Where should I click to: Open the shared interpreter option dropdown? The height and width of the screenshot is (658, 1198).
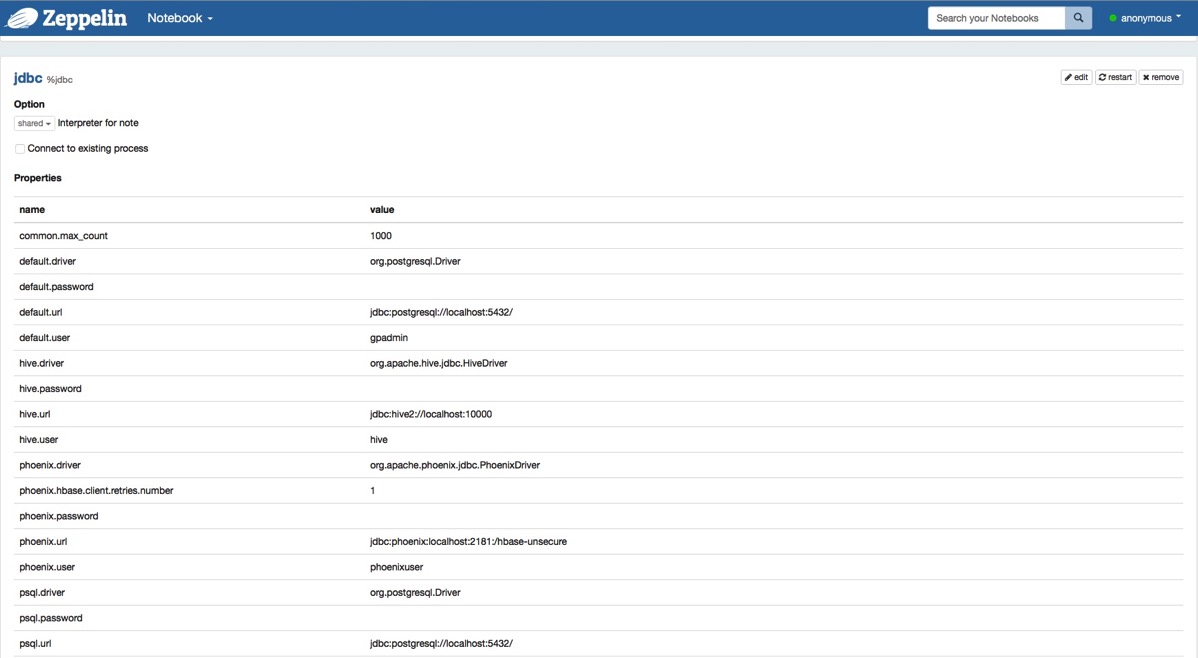[34, 123]
